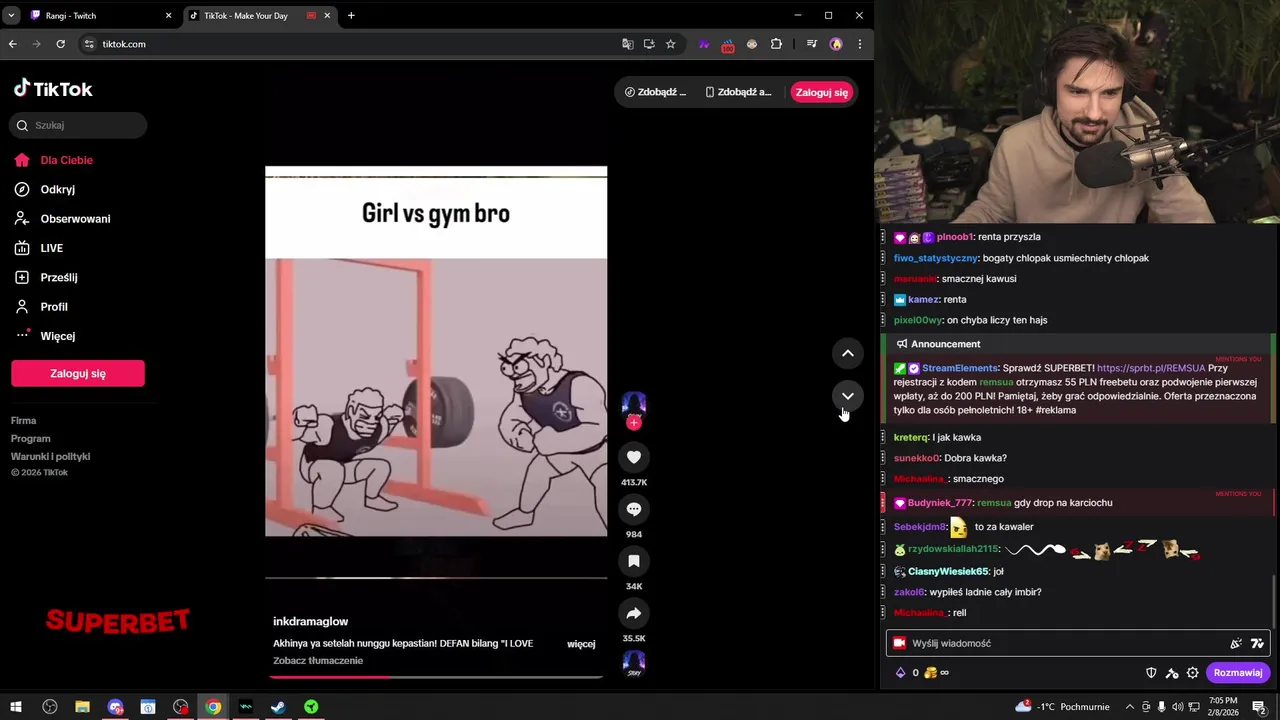Focus the Szukaj search field
Image resolution: width=1280 pixels, height=720 pixels.
pos(79,125)
